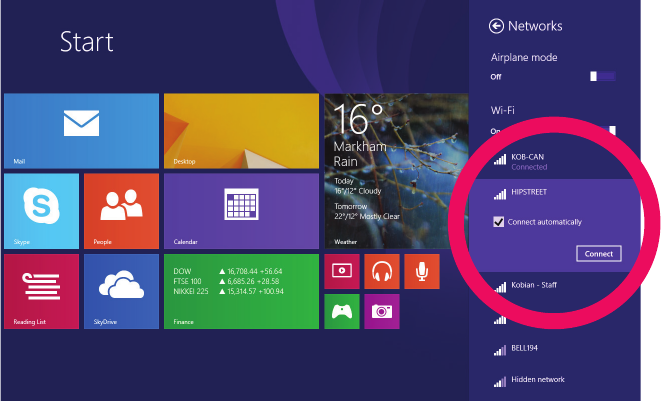The height and width of the screenshot is (401, 661).
Task: Click the NIKKEI 225 quote row
Action: coord(228,291)
